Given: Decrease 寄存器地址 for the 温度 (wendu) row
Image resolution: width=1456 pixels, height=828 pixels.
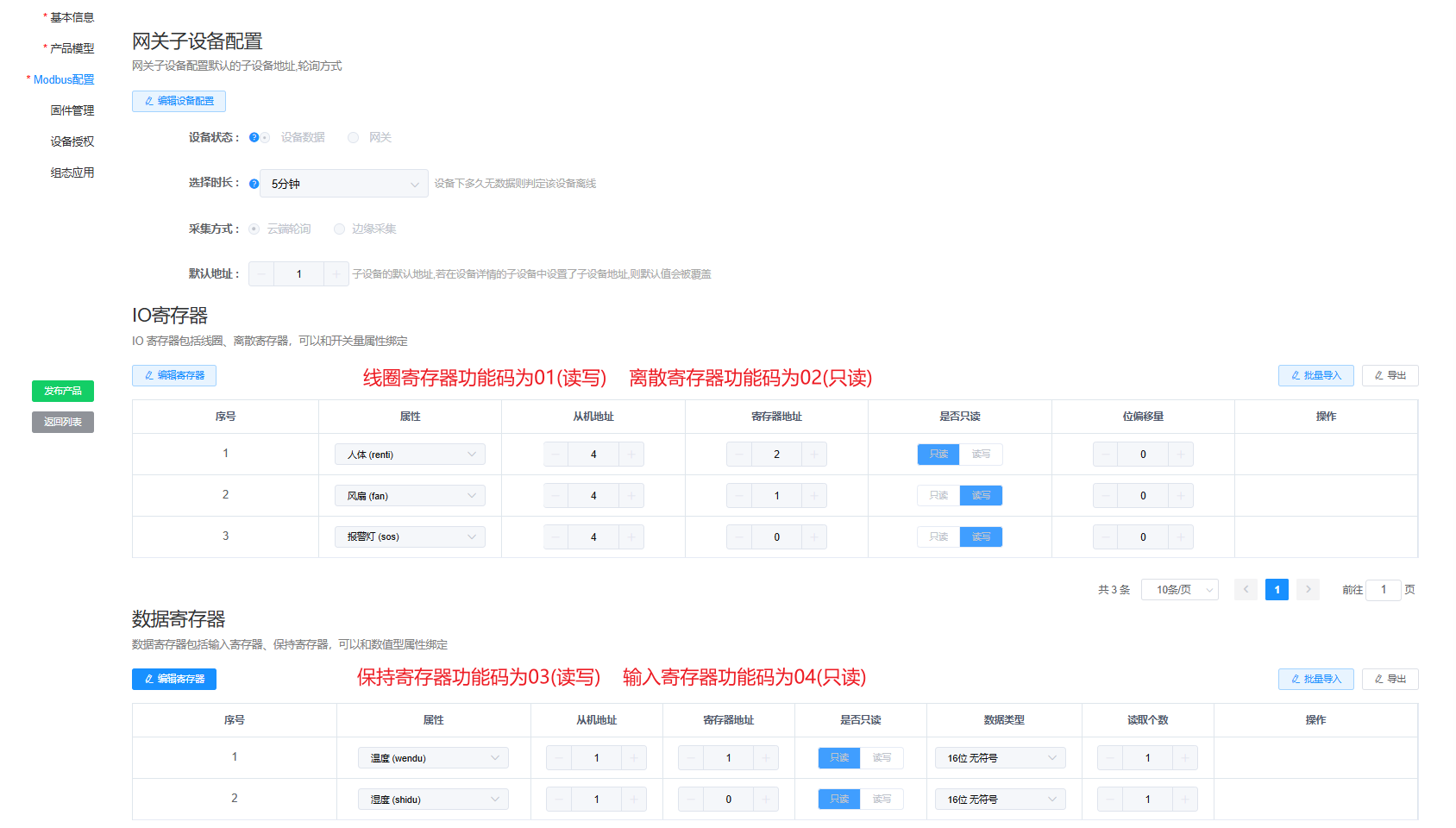Looking at the screenshot, I should point(691,758).
